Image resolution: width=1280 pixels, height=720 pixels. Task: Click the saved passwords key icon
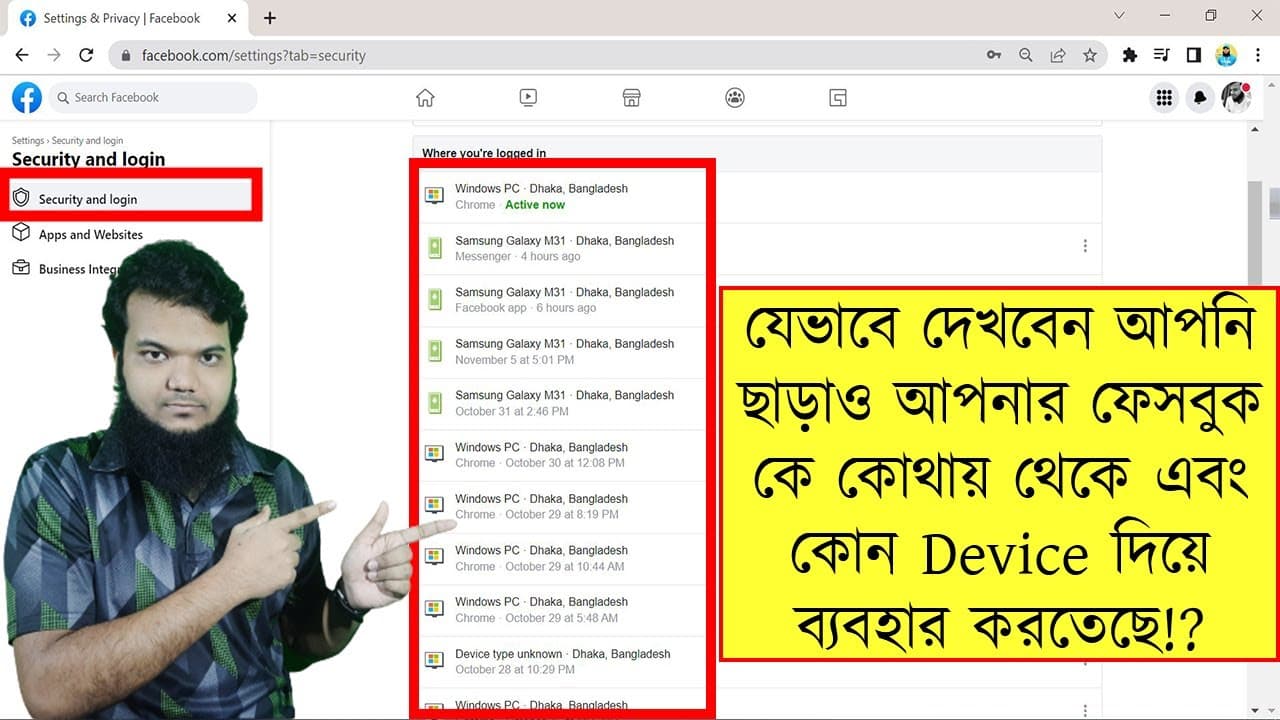click(994, 55)
